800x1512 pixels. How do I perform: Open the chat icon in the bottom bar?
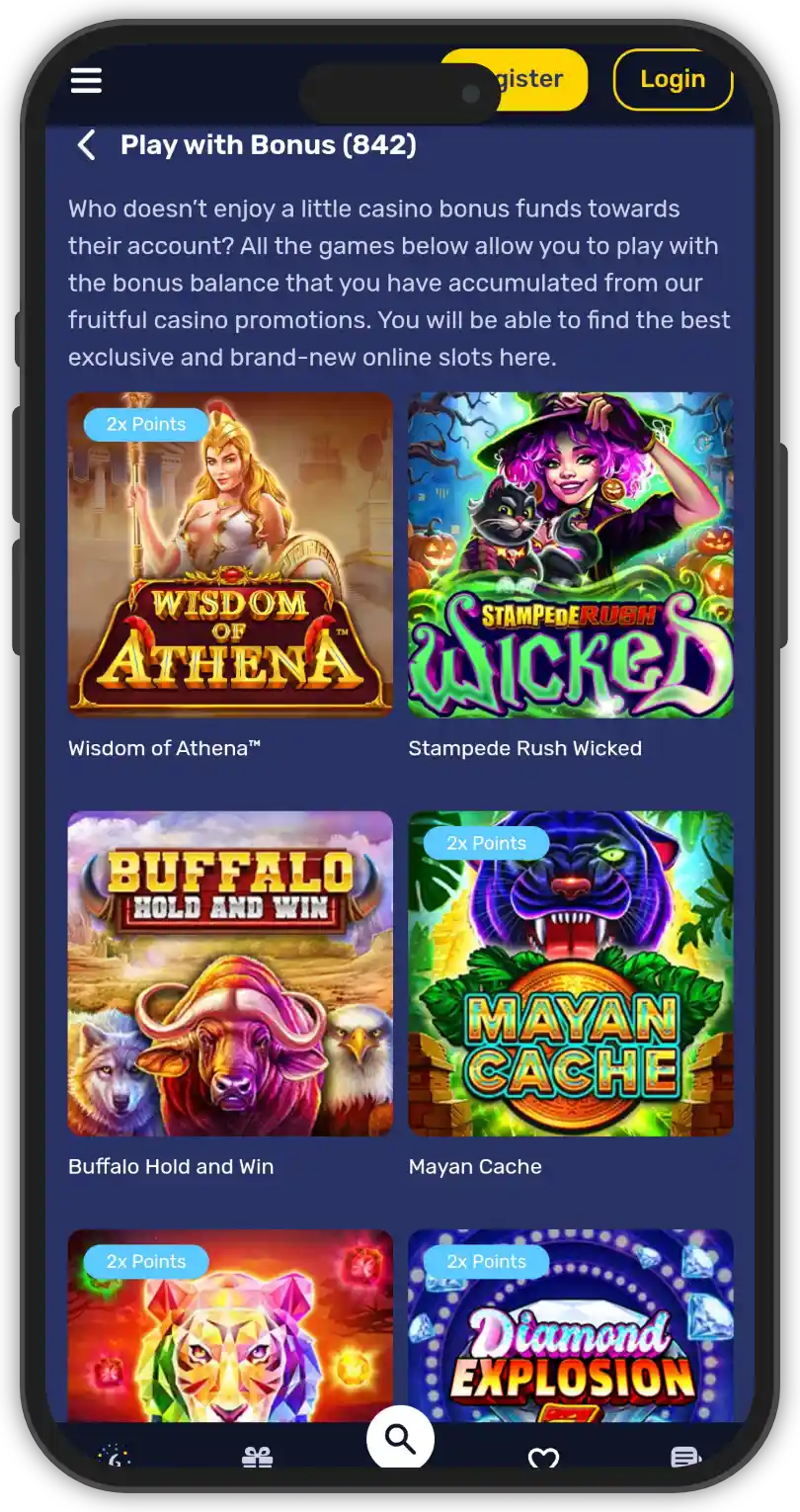685,1457
